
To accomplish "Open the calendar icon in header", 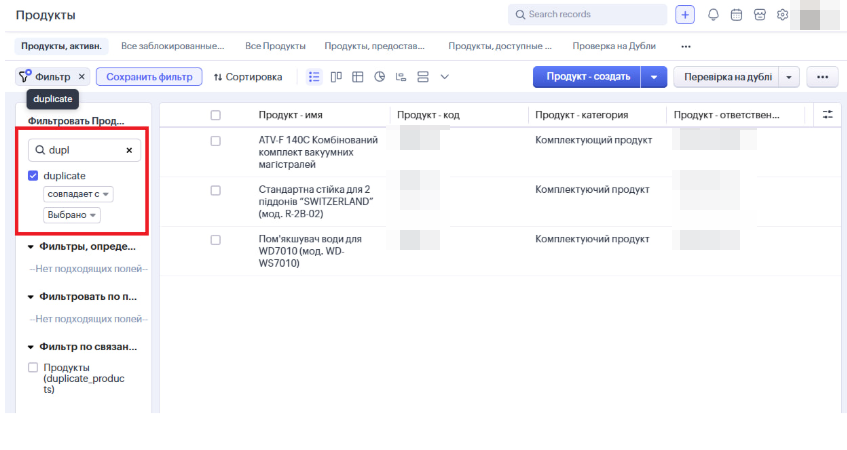I will pyautogui.click(x=736, y=15).
